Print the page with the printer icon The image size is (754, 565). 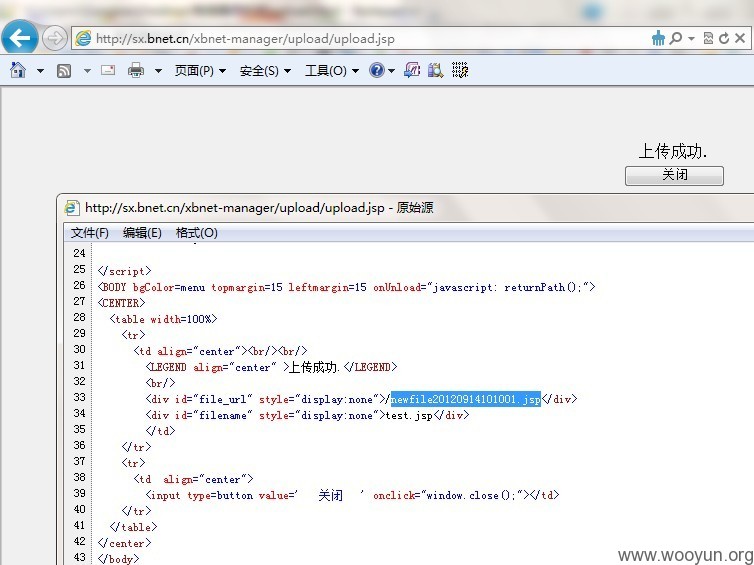136,70
